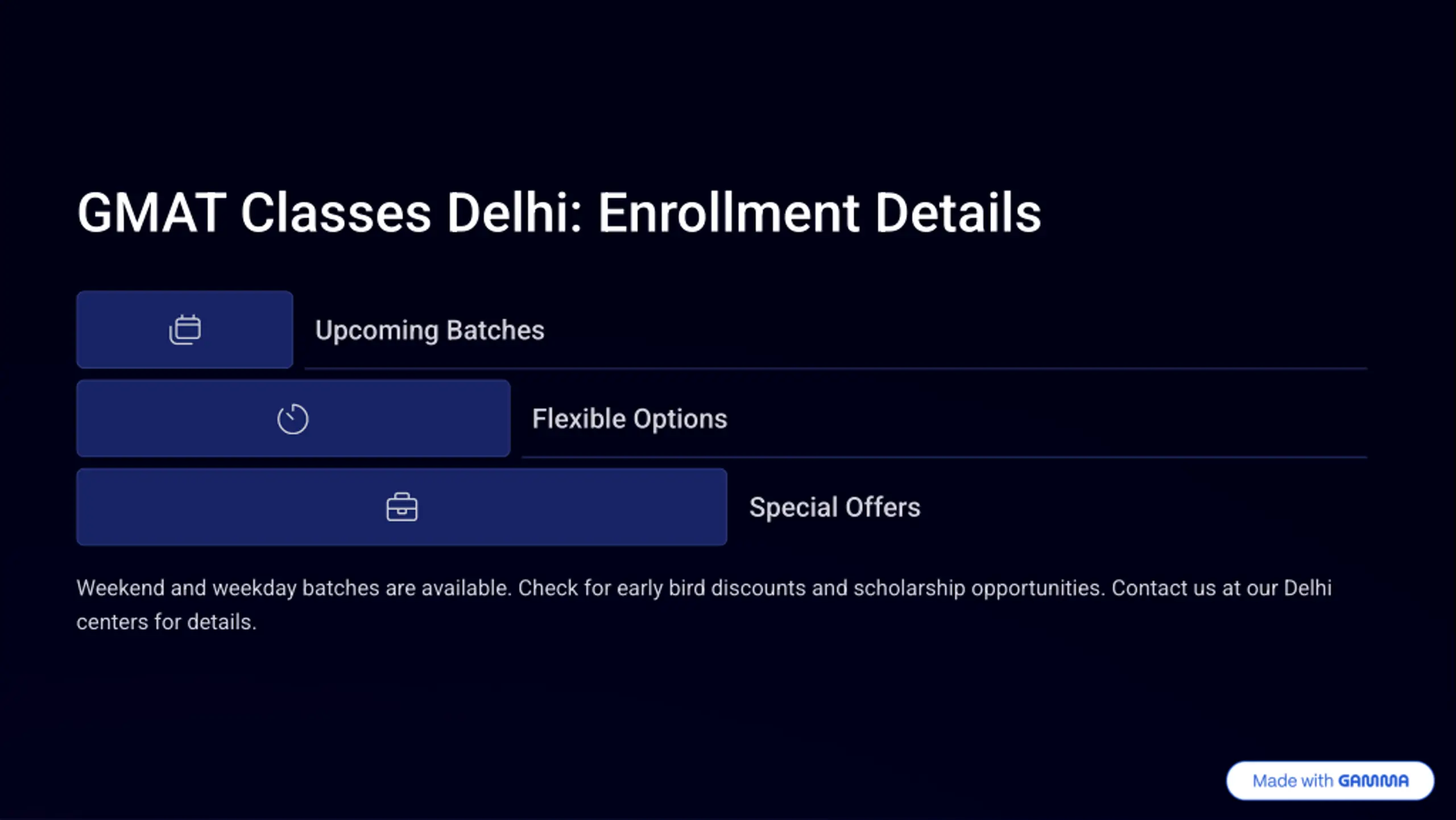This screenshot has height=820, width=1456.
Task: Click the briefcase icon for Special Offers
Action: [402, 507]
